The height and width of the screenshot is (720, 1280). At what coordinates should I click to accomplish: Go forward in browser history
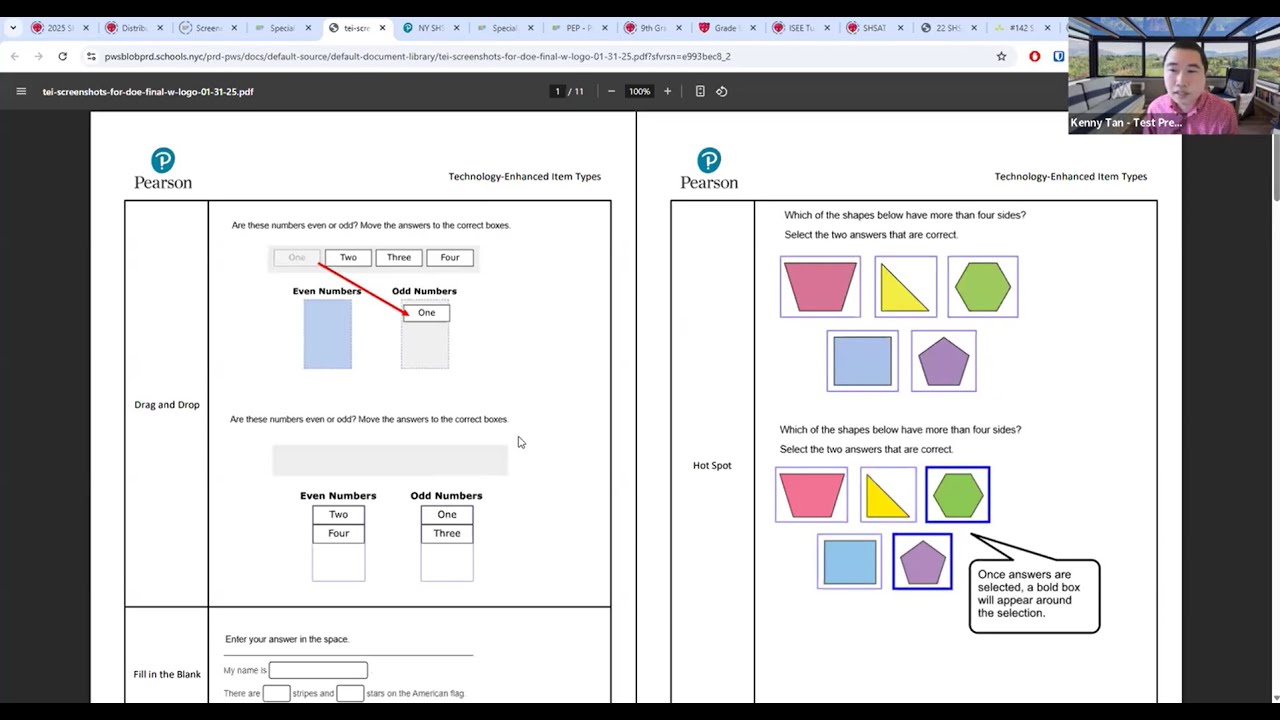(39, 56)
